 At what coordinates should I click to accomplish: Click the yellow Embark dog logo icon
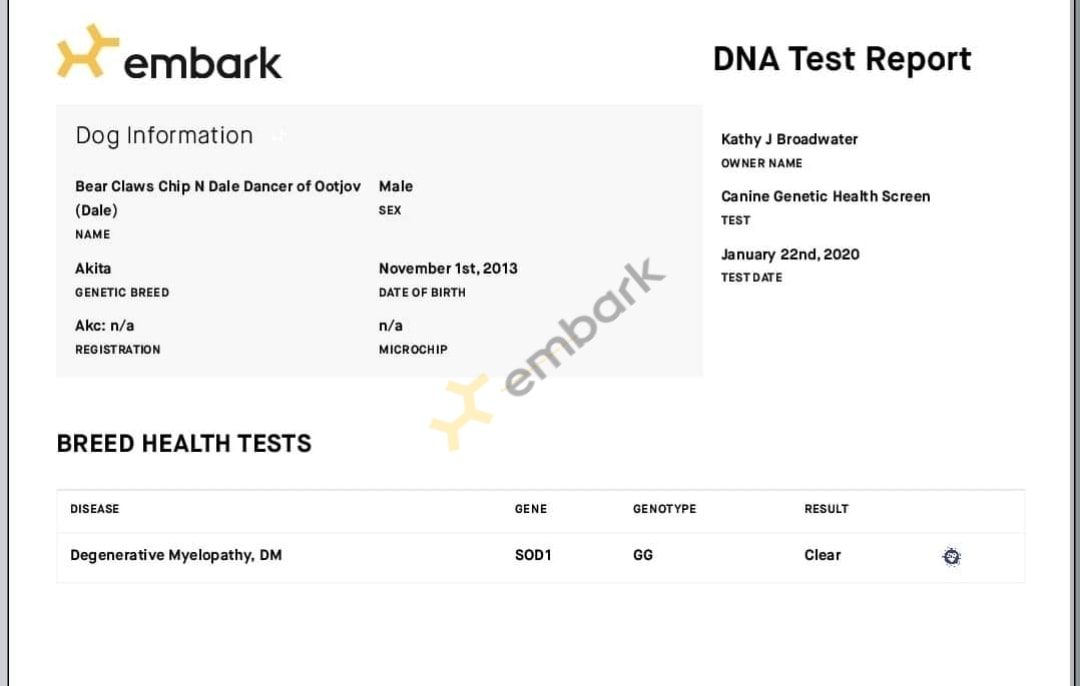(87, 52)
